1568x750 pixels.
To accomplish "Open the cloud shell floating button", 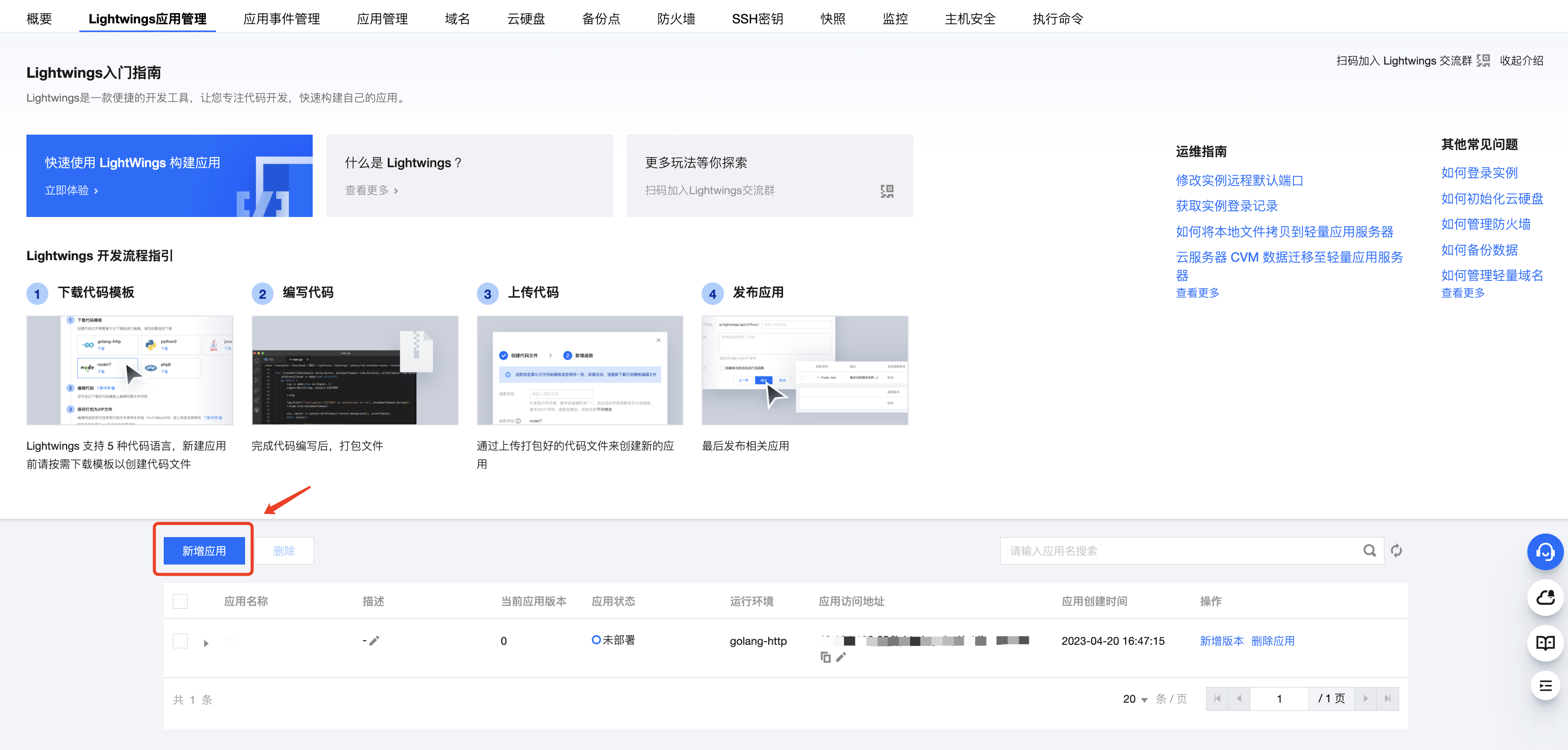I will pyautogui.click(x=1545, y=598).
